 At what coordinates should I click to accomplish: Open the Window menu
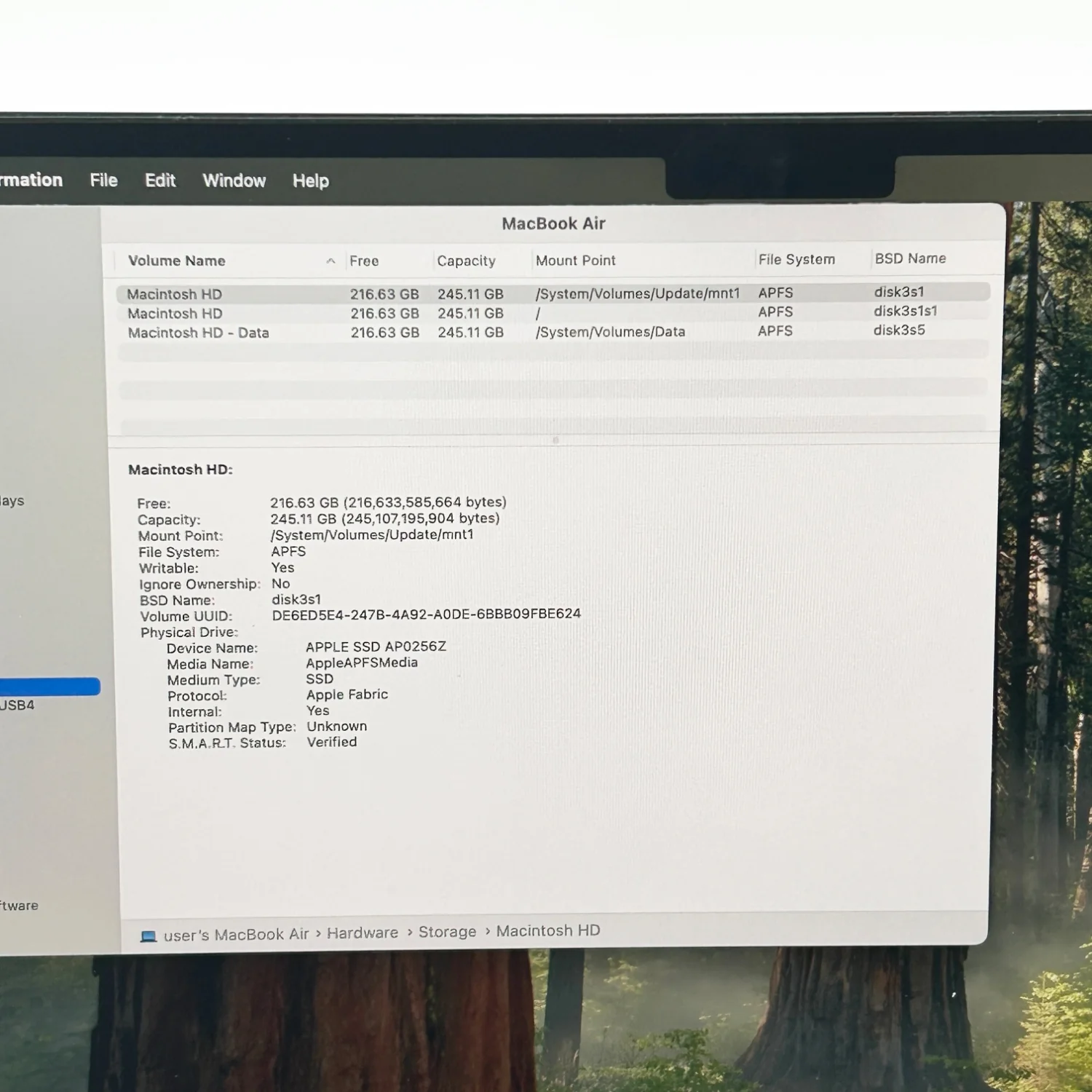tap(234, 181)
